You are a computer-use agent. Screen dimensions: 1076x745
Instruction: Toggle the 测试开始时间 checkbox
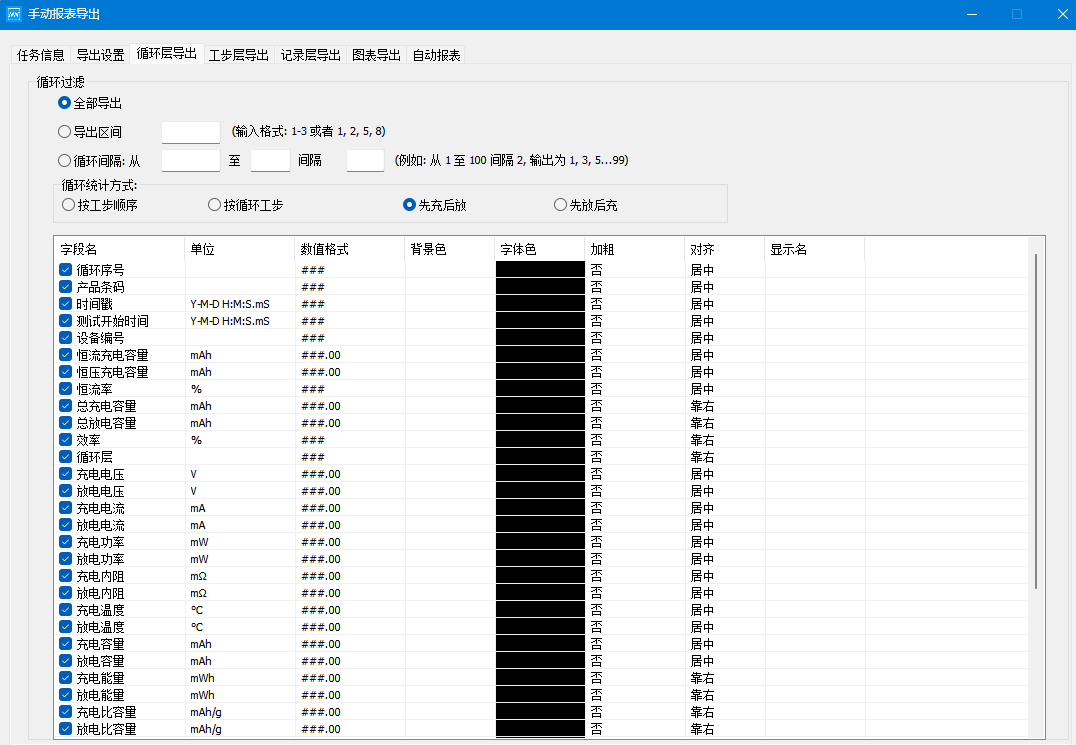pyautogui.click(x=66, y=320)
